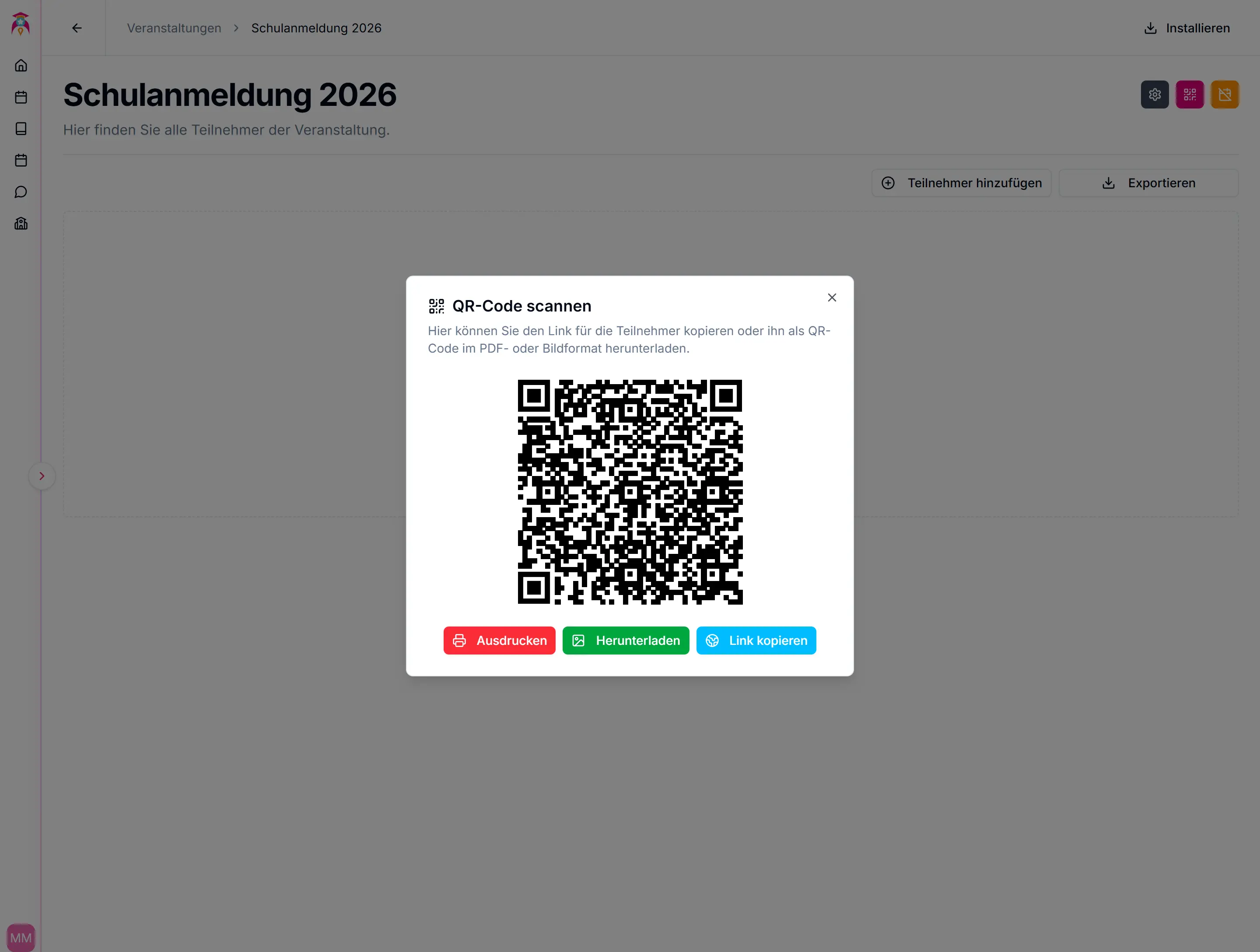Open the book icon in sidebar
The image size is (1260, 952).
(x=21, y=129)
